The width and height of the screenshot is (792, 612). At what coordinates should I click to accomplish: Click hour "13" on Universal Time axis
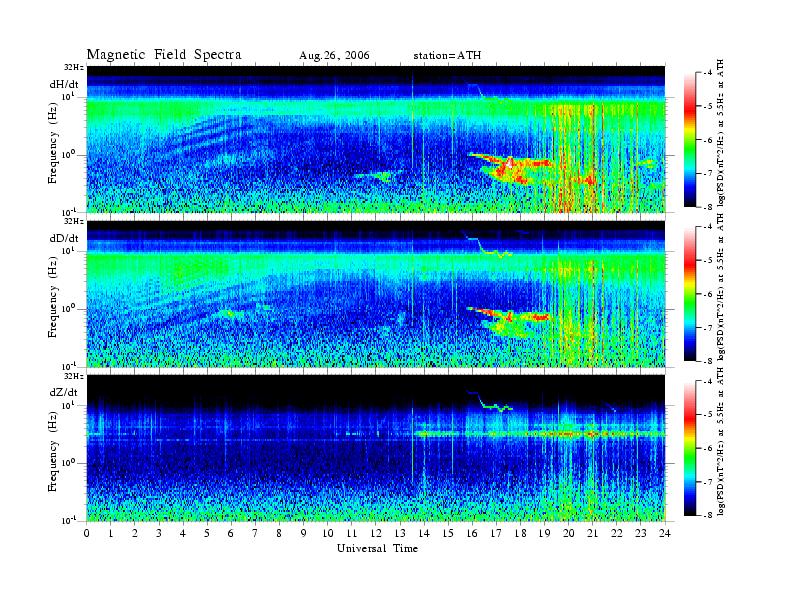click(x=400, y=533)
